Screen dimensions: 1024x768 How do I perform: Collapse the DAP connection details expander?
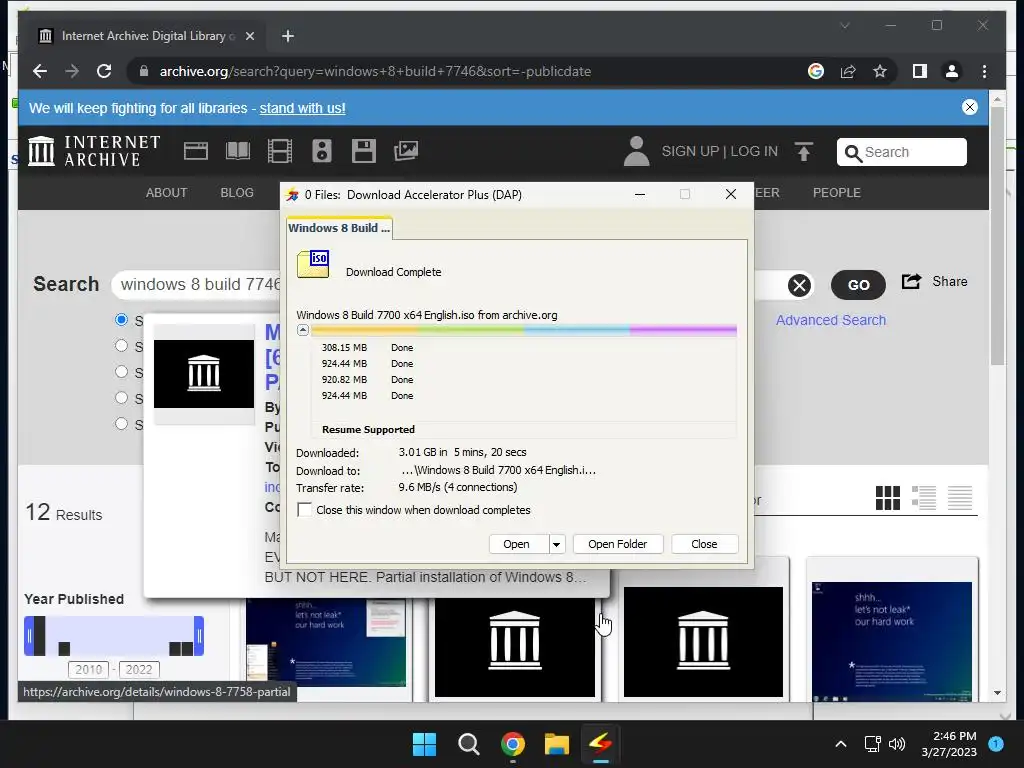point(302,330)
